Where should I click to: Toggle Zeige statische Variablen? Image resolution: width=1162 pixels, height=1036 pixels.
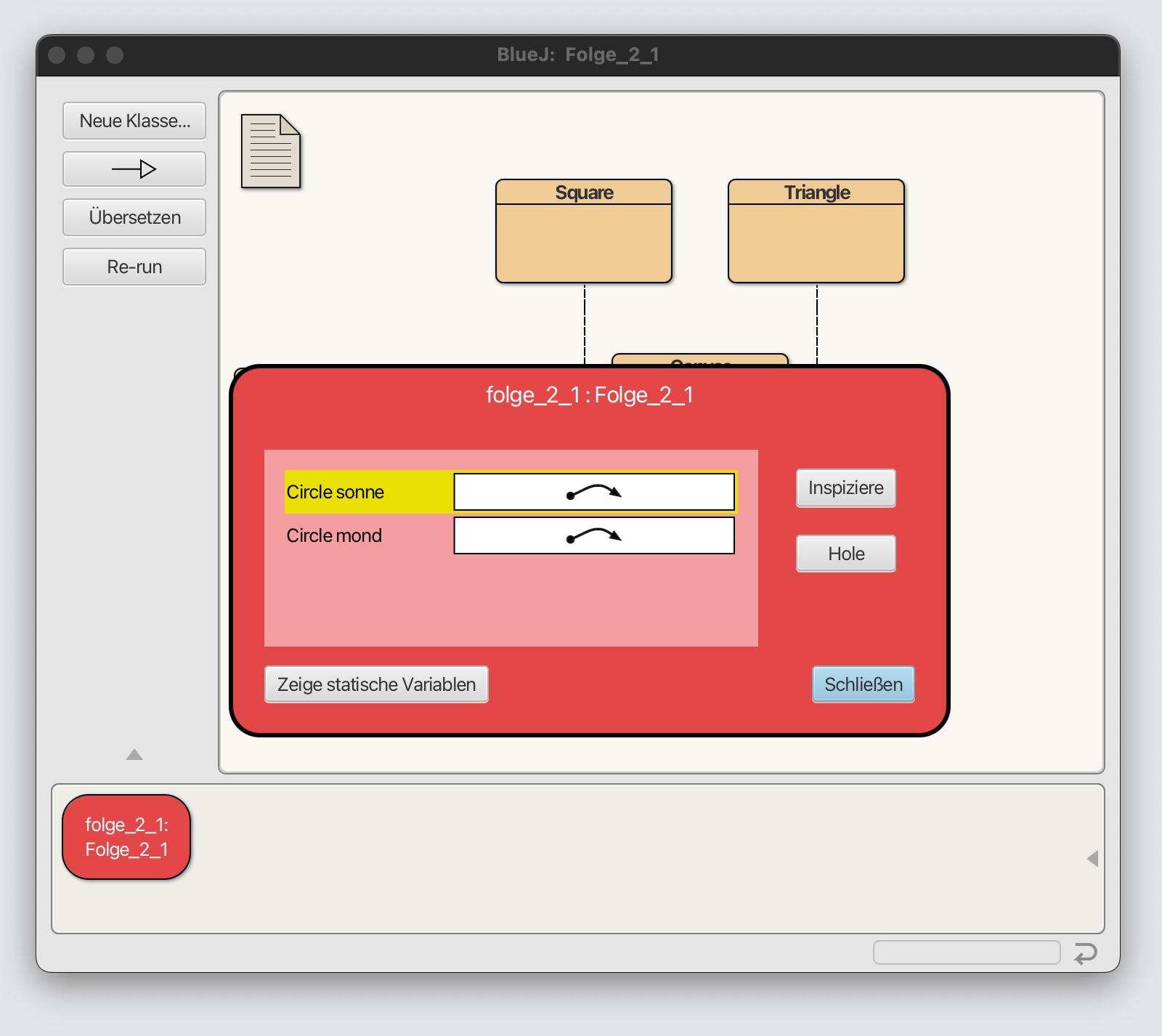376,684
